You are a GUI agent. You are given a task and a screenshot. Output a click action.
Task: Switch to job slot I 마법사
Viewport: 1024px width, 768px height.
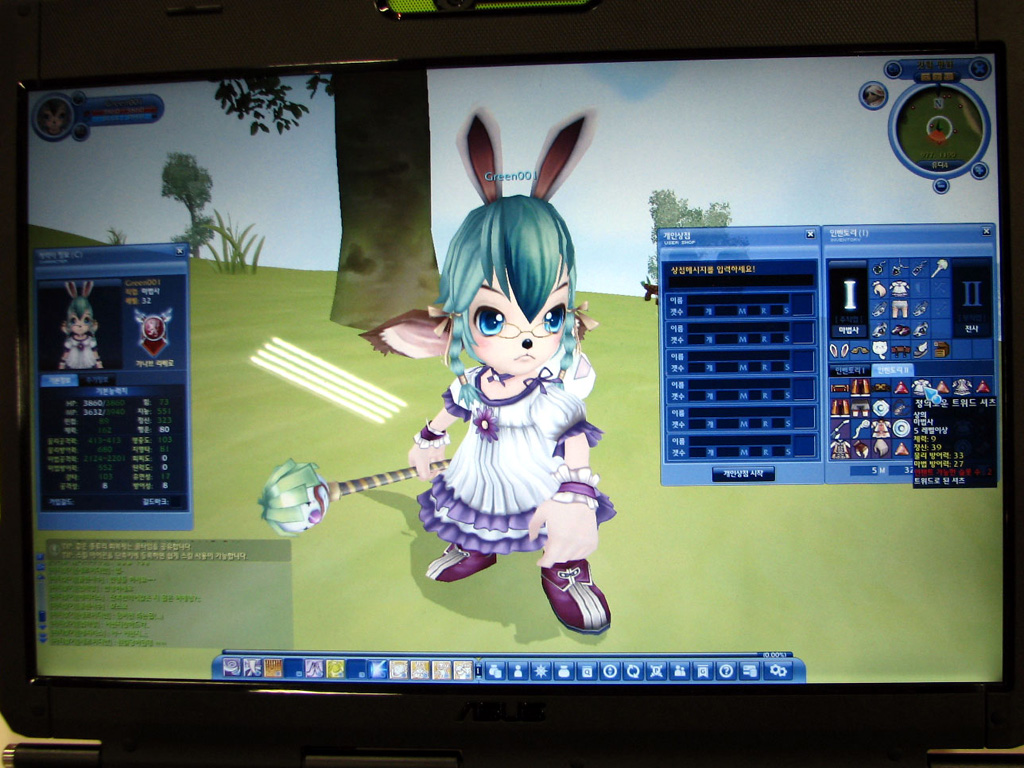click(x=848, y=299)
